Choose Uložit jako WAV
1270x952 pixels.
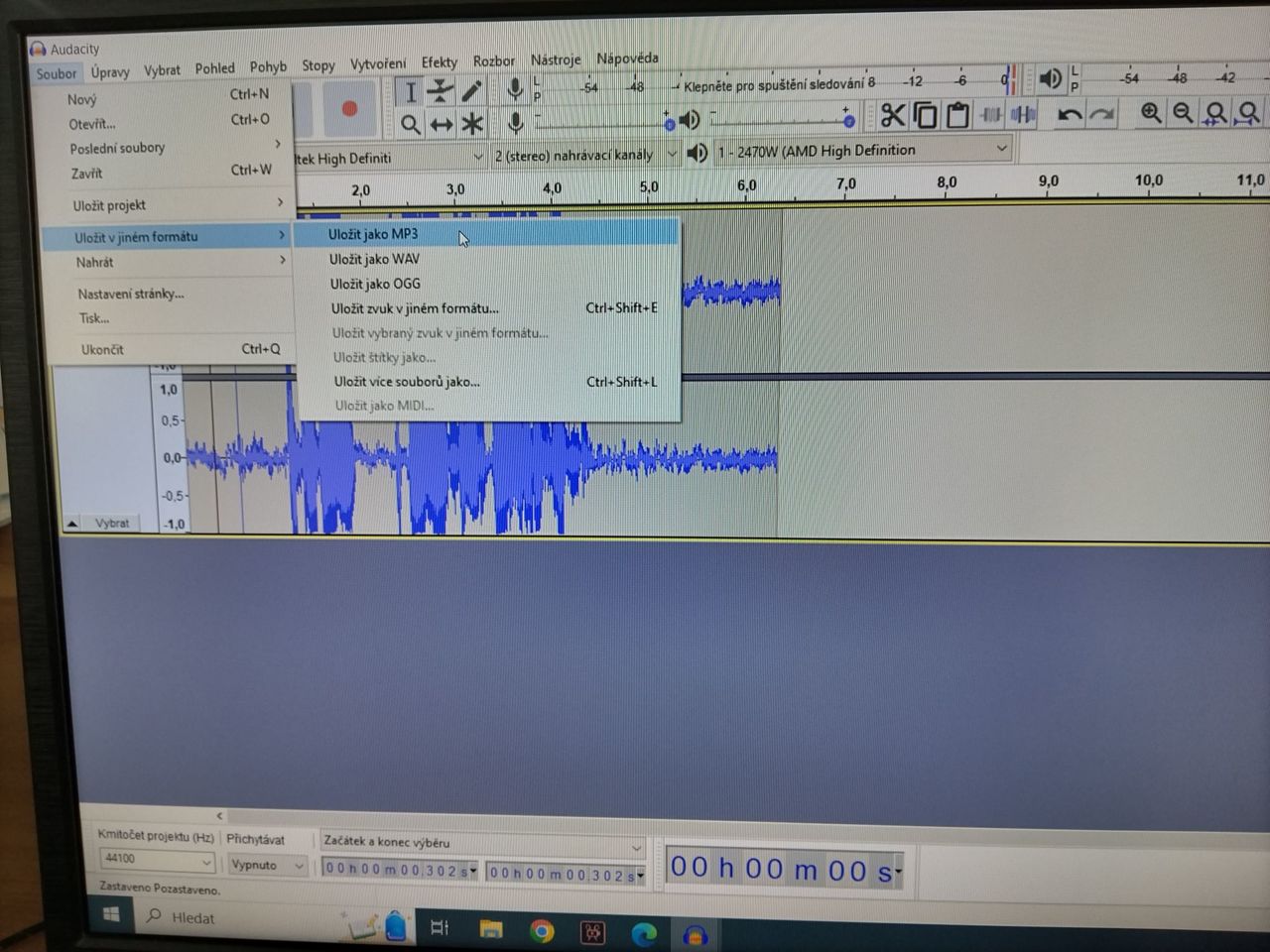point(487,259)
